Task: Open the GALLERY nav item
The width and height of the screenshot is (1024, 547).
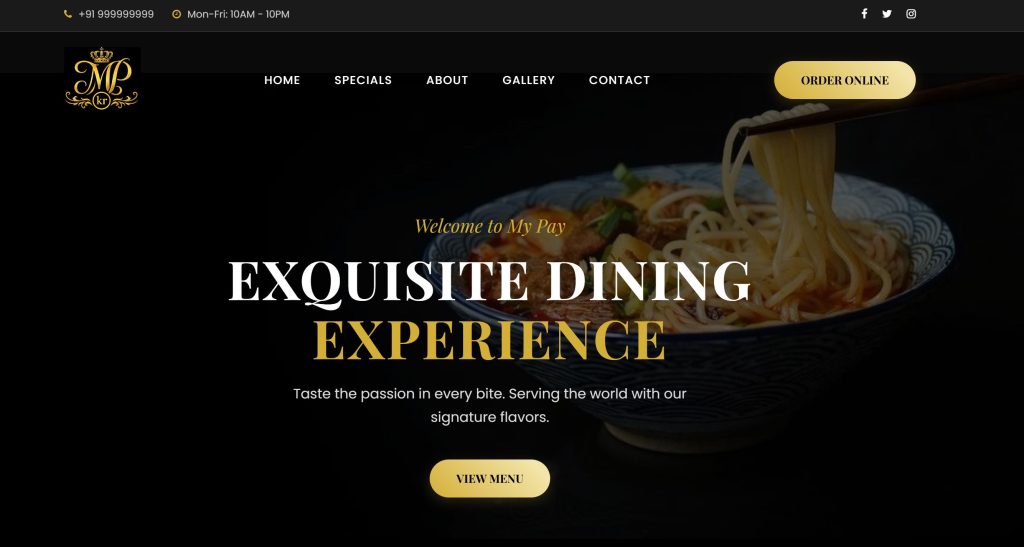Action: pos(528,80)
